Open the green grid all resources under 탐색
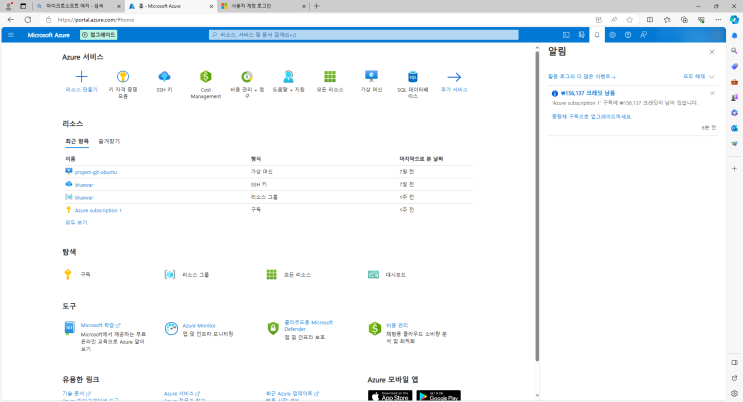Image resolution: width=743 pixels, height=402 pixels. click(272, 274)
